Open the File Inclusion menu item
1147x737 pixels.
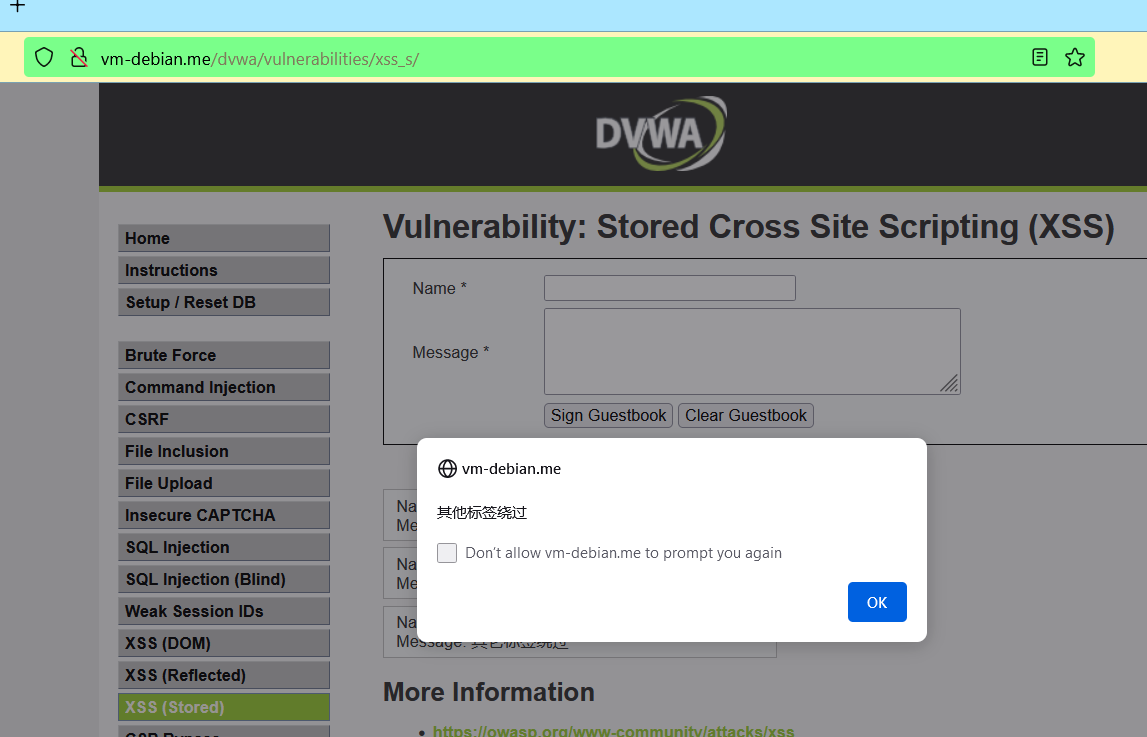[224, 451]
